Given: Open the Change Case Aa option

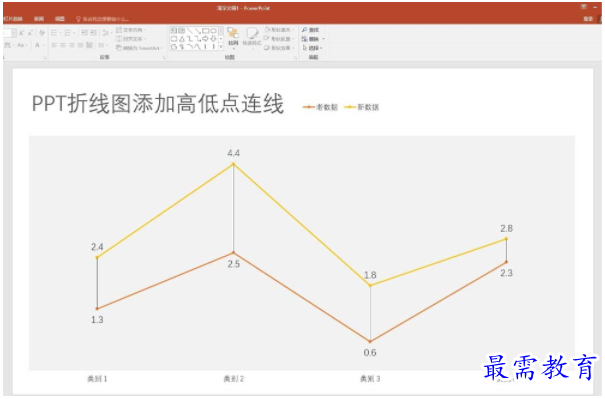Looking at the screenshot, I should [22, 45].
